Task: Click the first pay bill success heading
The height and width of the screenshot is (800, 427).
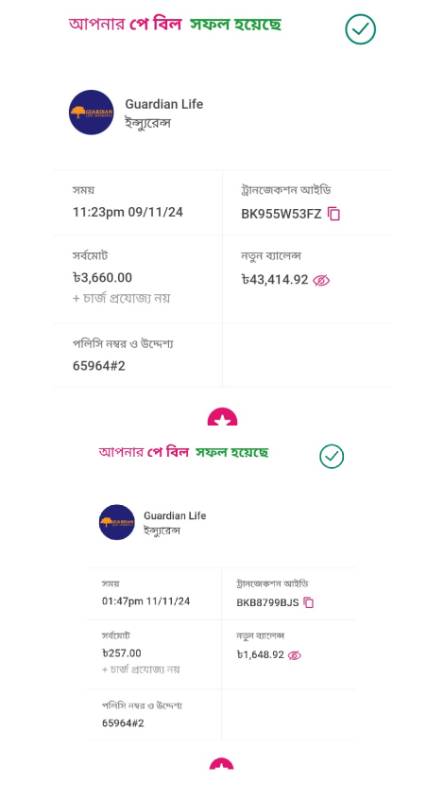Action: coord(174,24)
